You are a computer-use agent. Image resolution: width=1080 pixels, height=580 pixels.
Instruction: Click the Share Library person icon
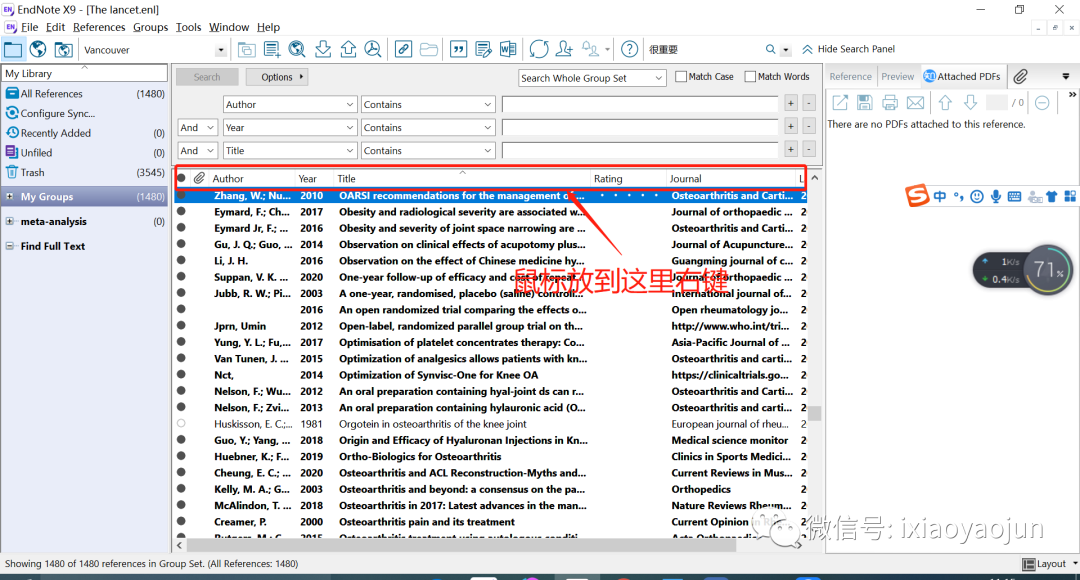564,50
